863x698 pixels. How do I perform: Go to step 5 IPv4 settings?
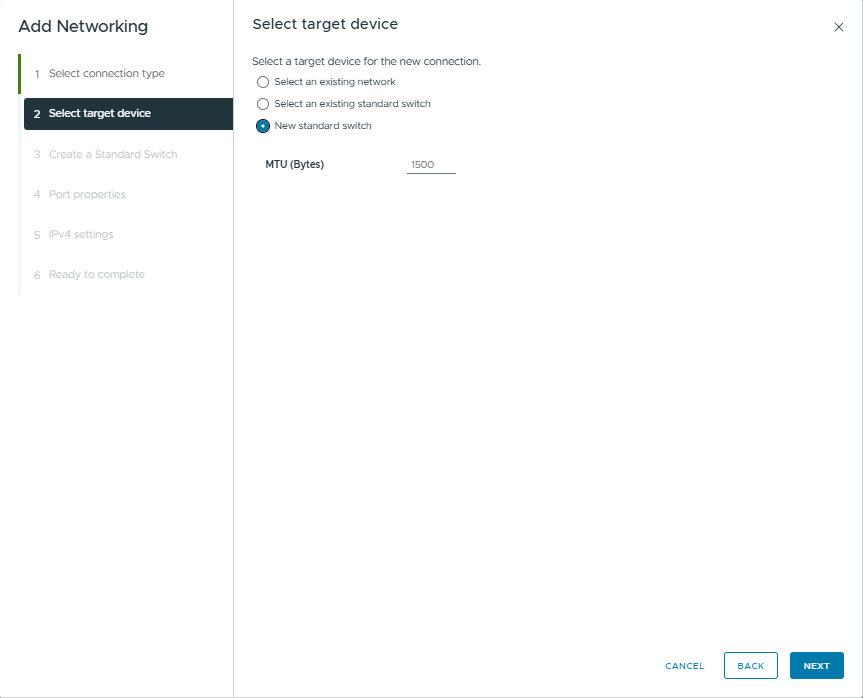click(81, 235)
